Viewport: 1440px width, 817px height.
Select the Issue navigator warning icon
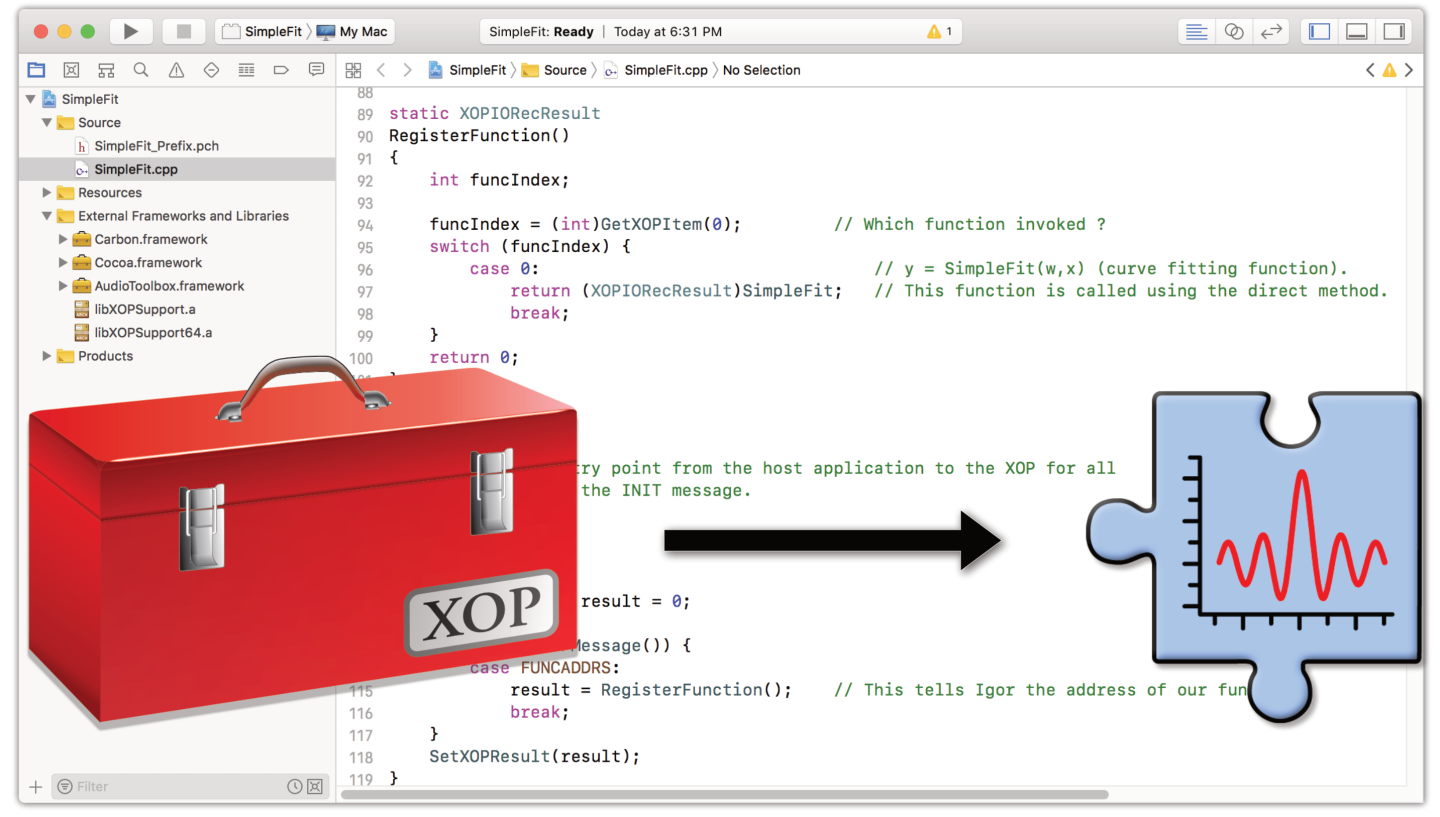pyautogui.click(x=175, y=70)
